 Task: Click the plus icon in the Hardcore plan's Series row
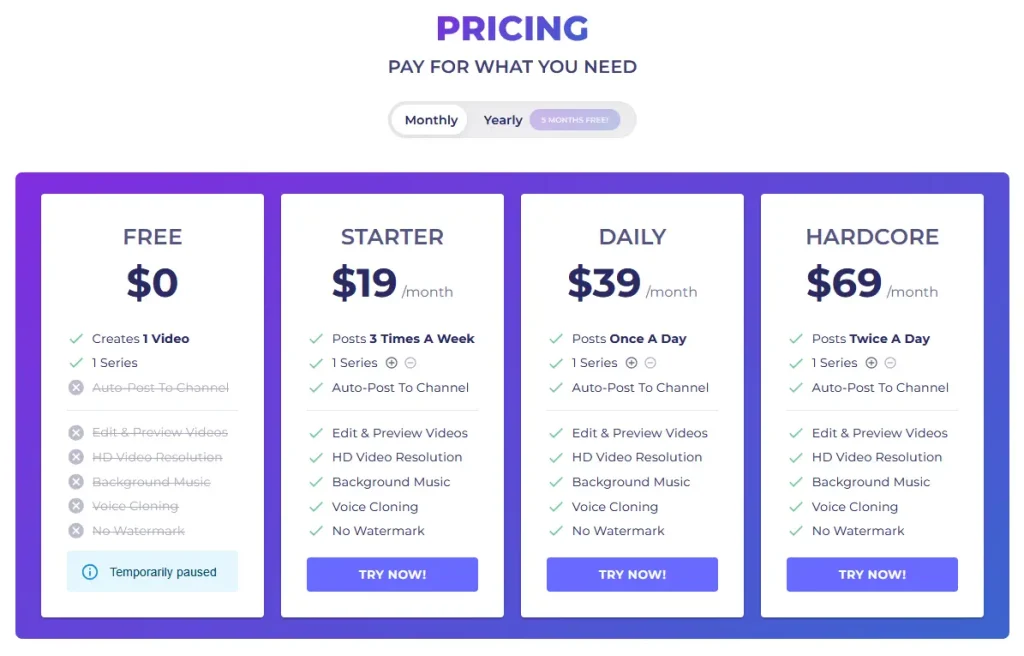coord(871,363)
